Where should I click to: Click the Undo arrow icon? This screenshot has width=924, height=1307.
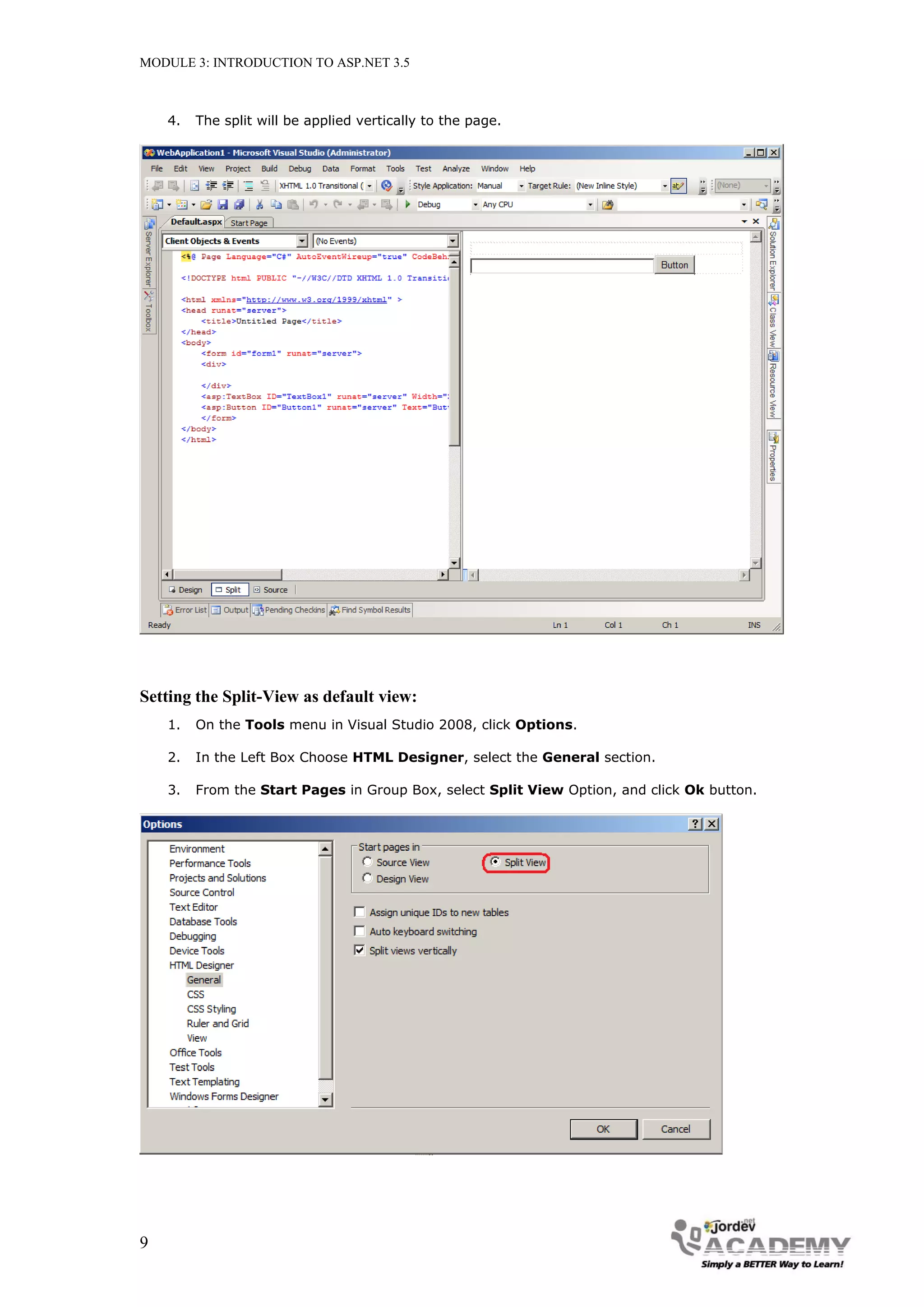314,204
